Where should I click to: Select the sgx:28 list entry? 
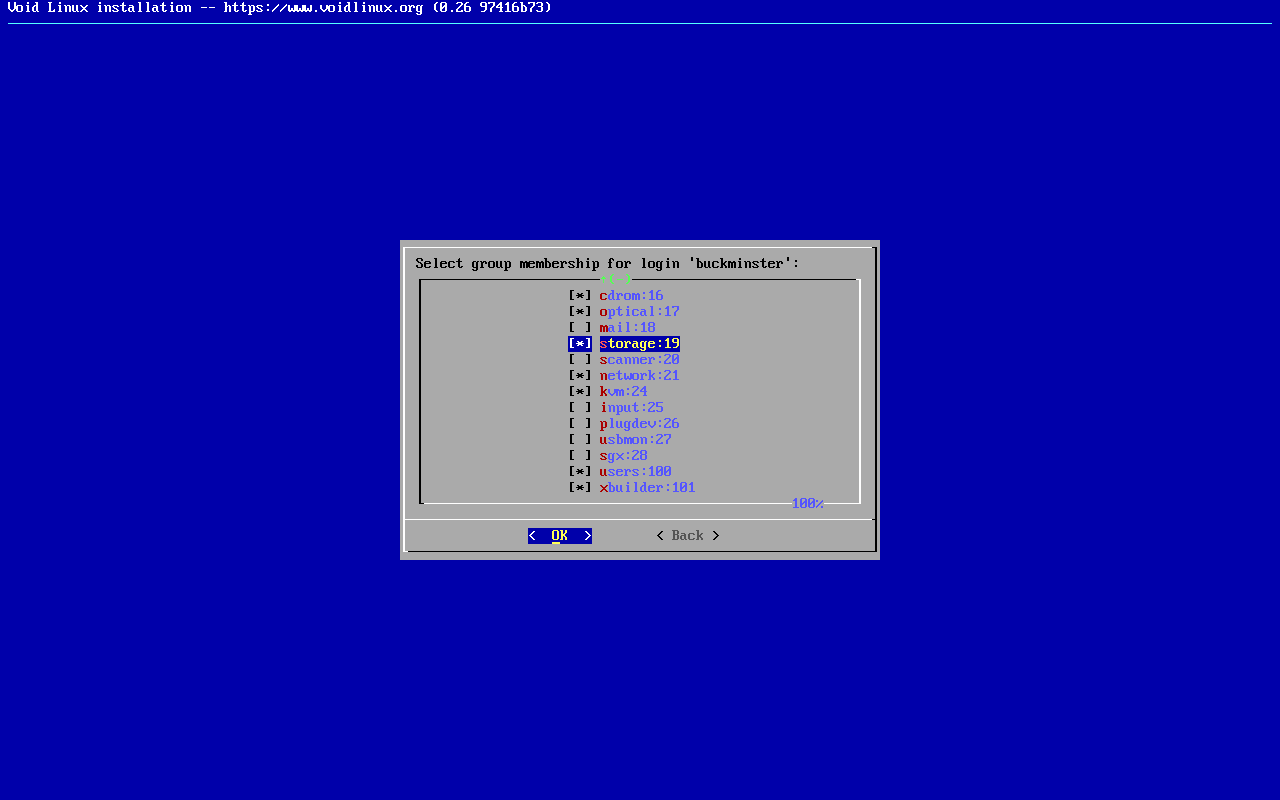tap(623, 456)
